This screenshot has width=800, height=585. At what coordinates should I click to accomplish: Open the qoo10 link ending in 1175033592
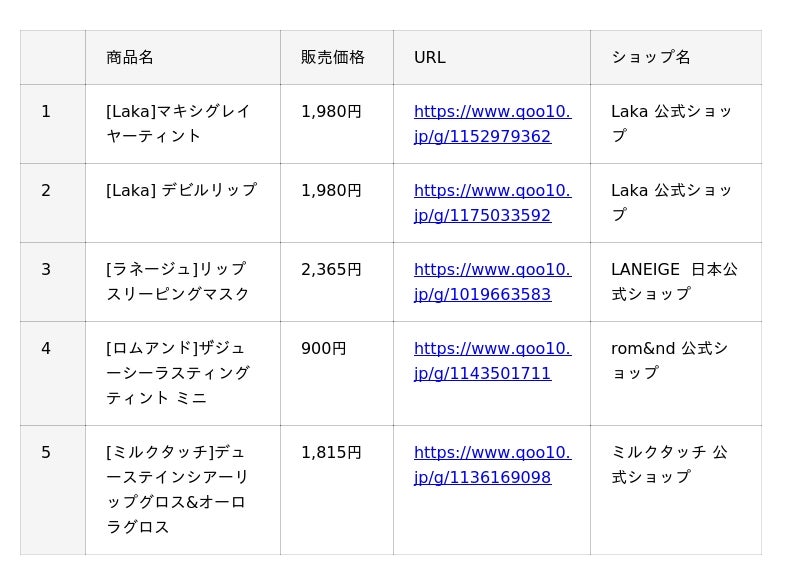pyautogui.click(x=492, y=203)
